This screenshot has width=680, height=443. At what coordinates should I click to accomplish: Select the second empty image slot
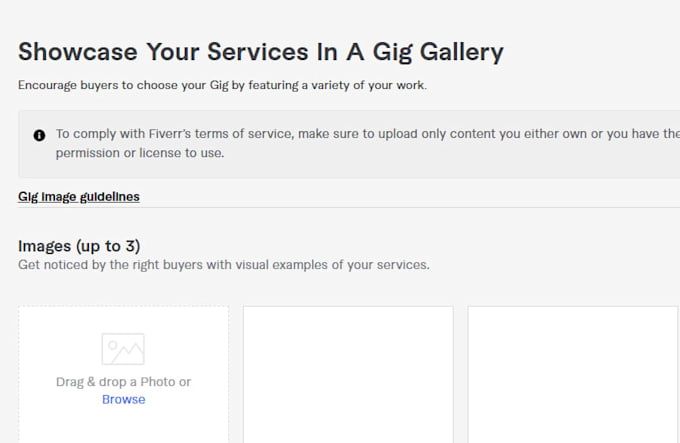[x=348, y=374]
